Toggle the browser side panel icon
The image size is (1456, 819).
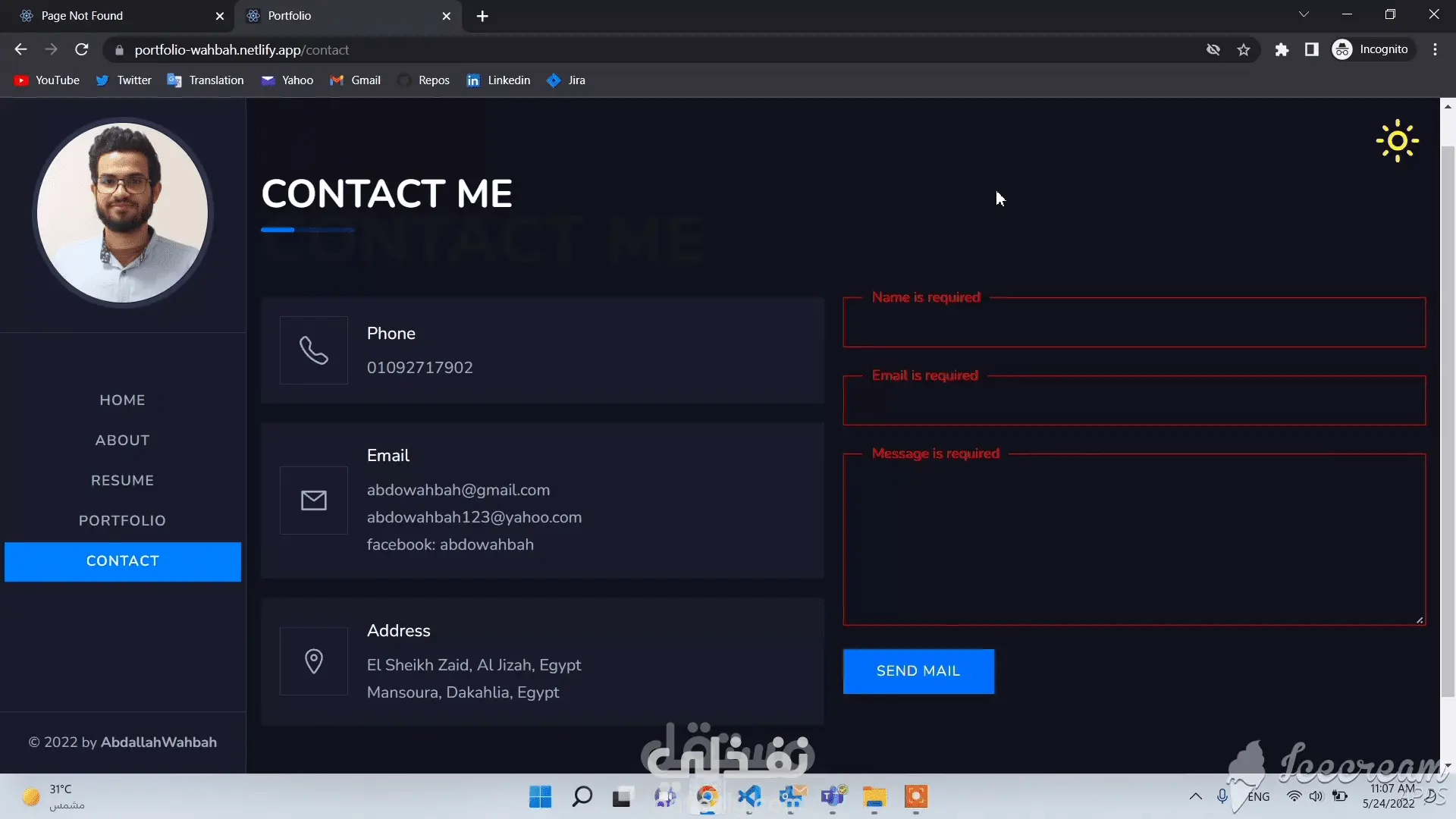click(1311, 50)
